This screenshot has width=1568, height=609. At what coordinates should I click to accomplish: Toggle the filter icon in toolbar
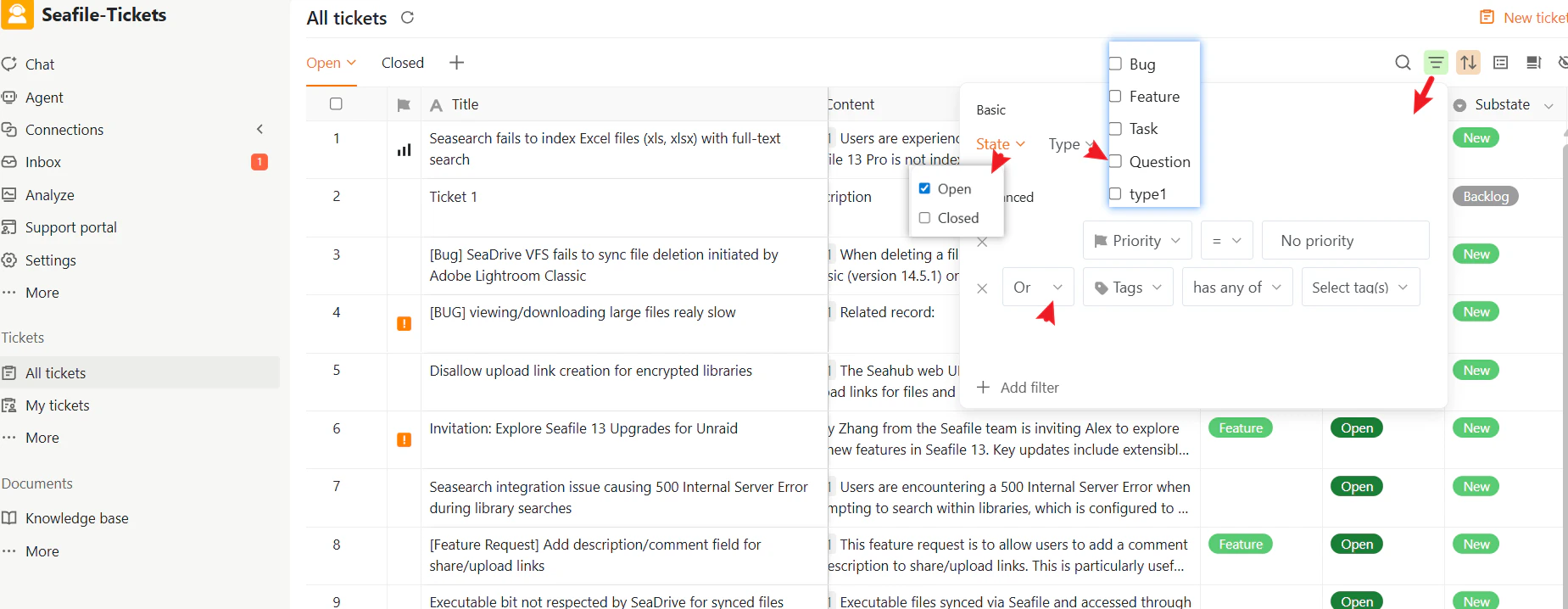[x=1436, y=63]
